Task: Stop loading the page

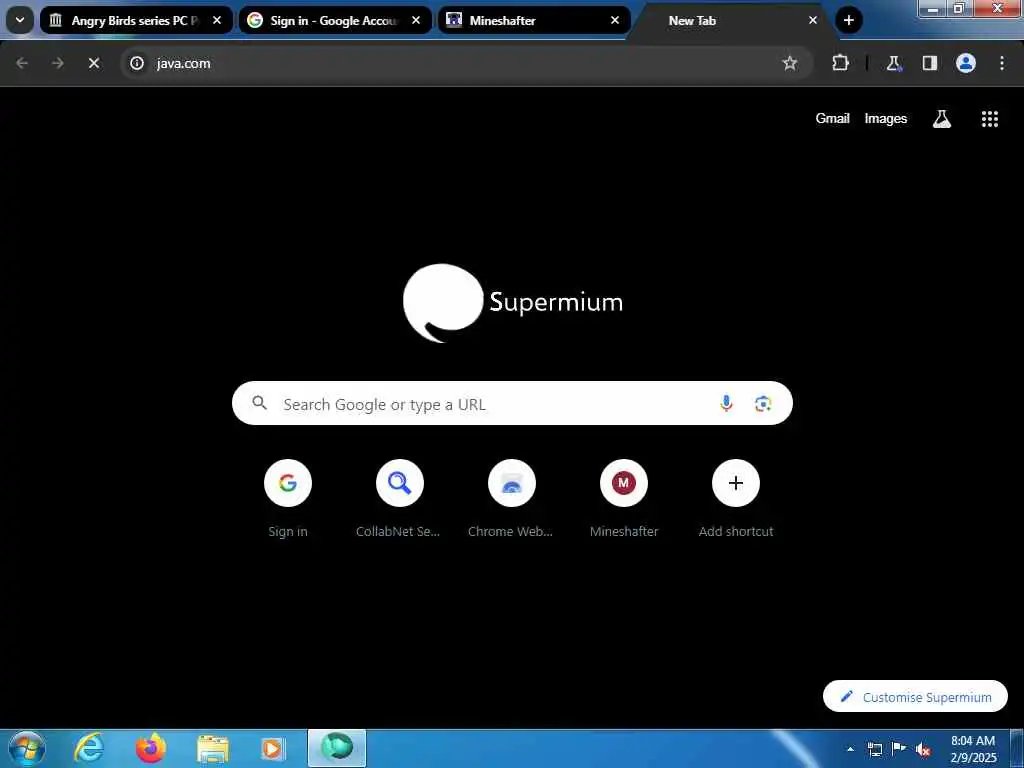Action: point(94,63)
